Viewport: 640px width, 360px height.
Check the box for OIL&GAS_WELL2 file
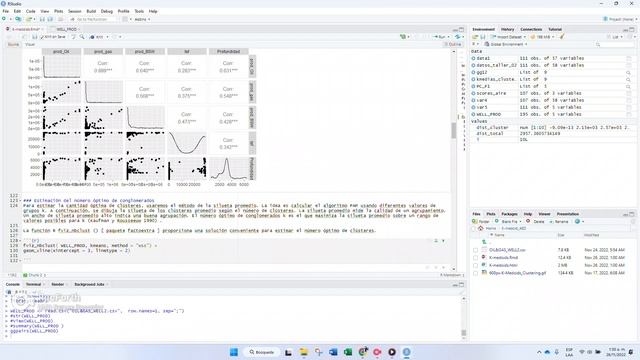[x=476, y=250]
